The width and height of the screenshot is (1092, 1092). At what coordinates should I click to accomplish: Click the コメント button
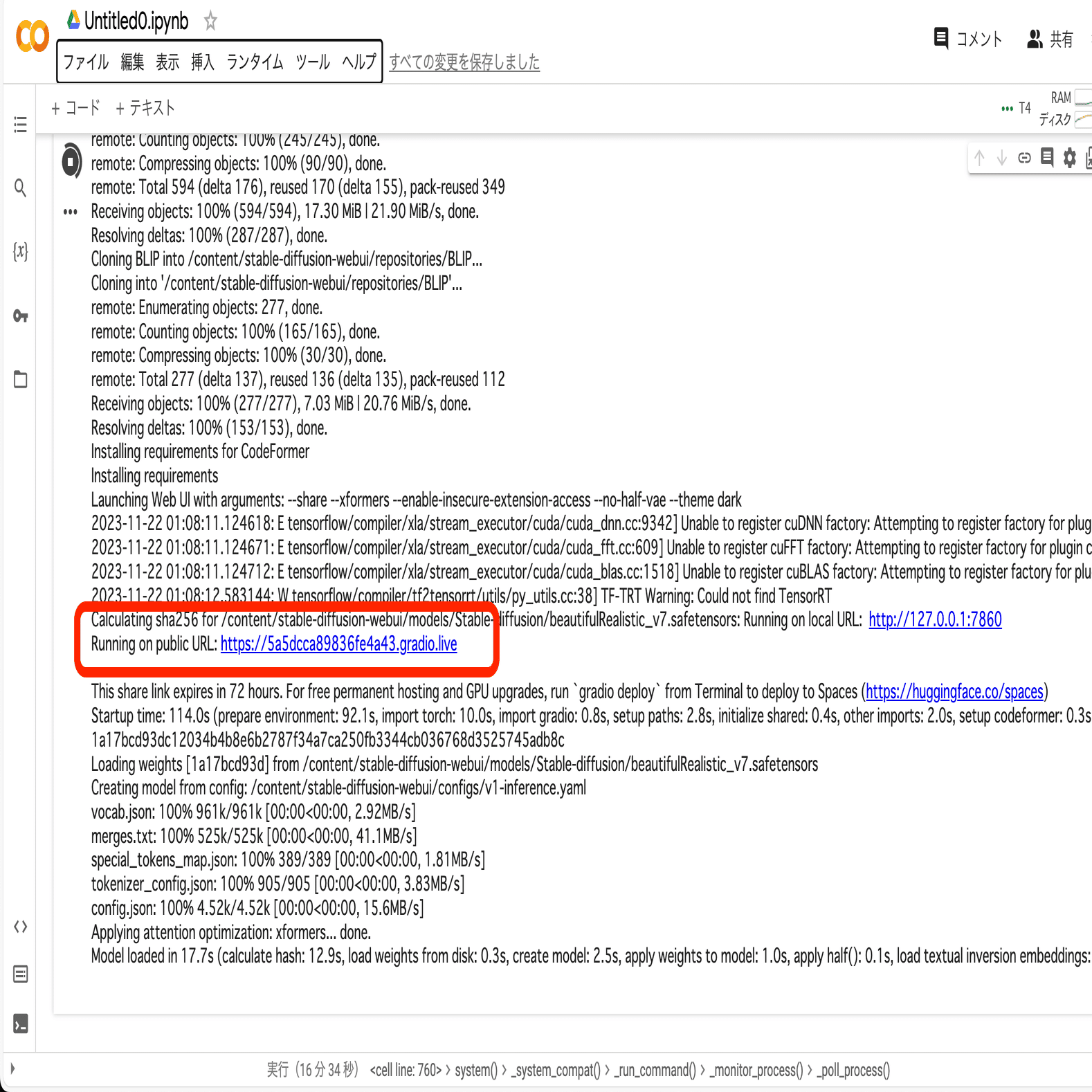(968, 39)
